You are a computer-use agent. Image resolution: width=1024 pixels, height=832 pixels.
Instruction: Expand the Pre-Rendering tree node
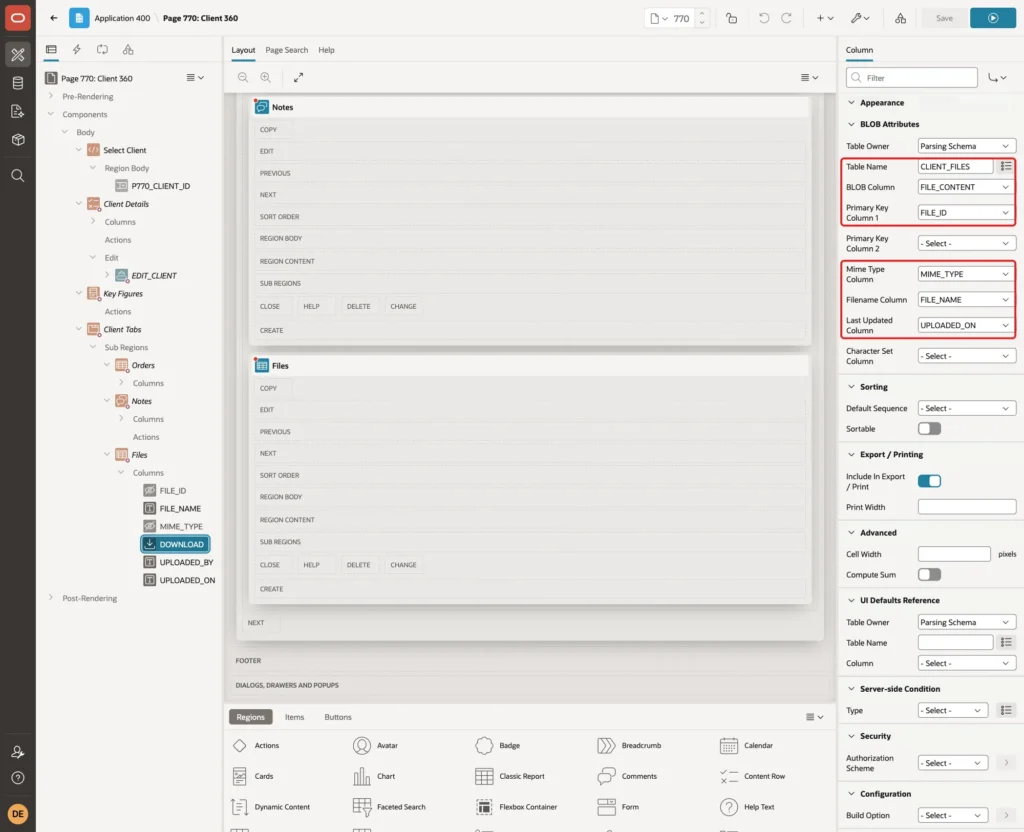pos(50,96)
